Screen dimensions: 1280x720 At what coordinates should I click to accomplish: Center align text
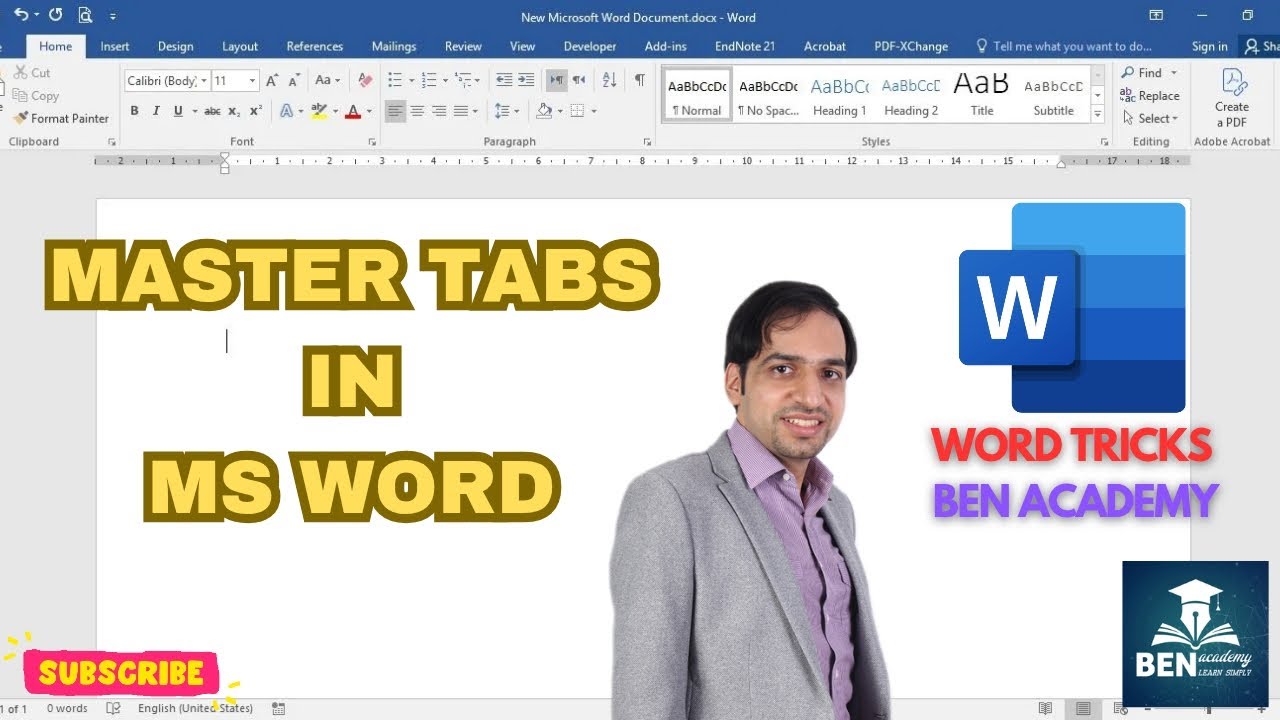point(418,111)
